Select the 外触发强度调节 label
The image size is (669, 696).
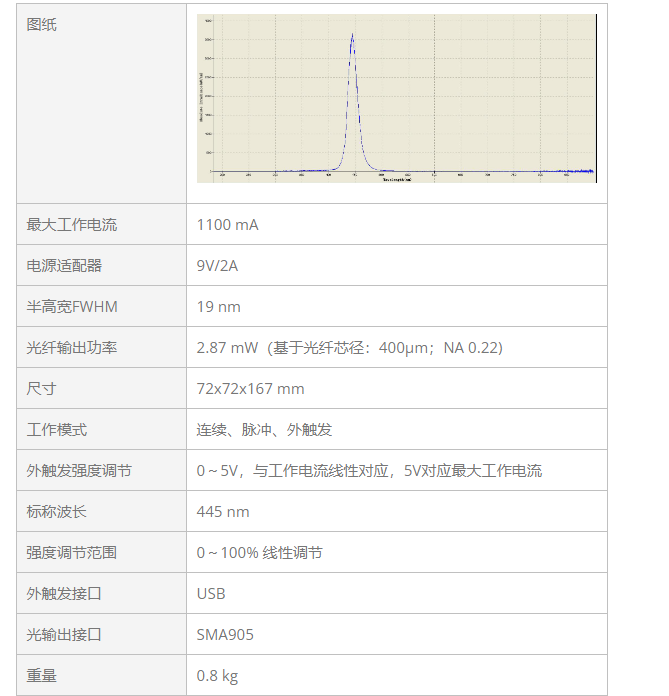coord(79,471)
